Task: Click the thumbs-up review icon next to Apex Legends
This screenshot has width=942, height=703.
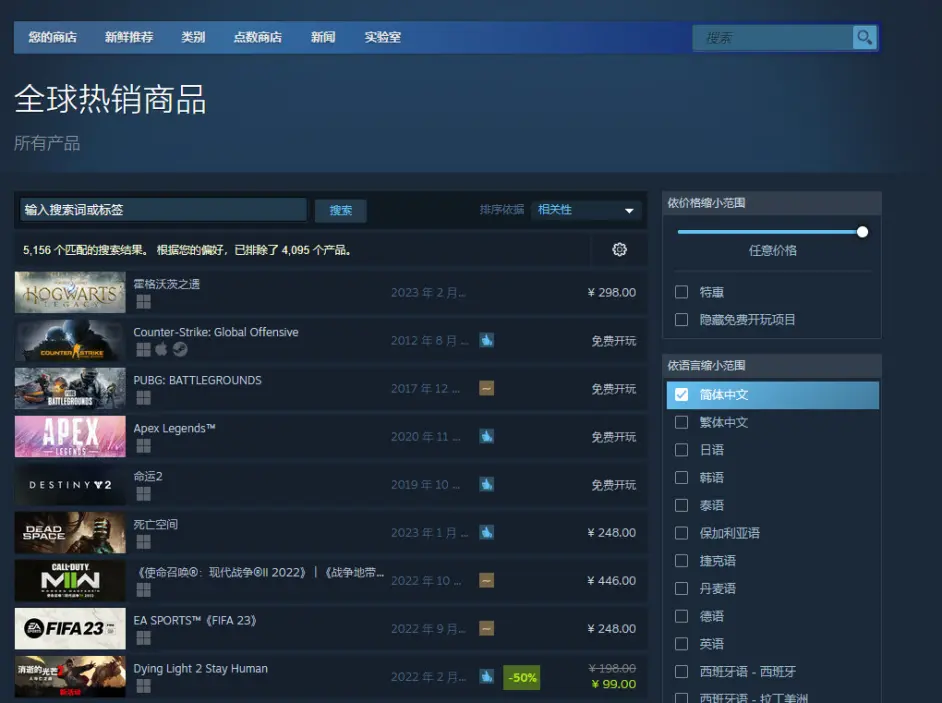Action: point(487,436)
